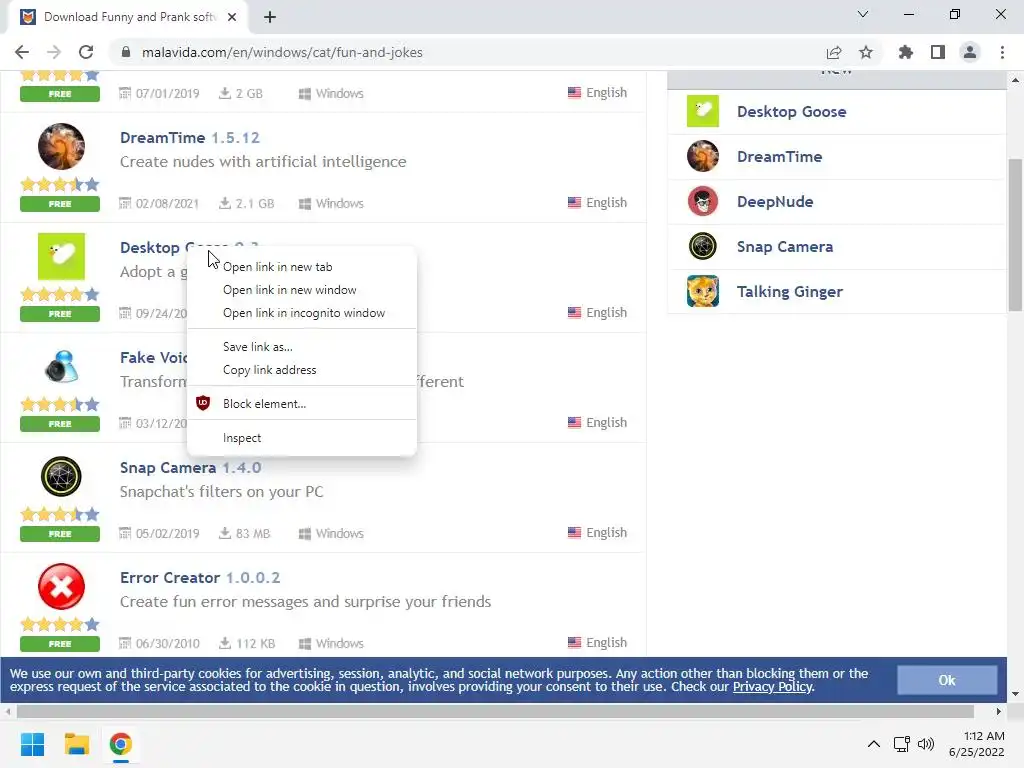Screen dimensions: 1024x768
Task: Click the Snap Camera icon in list
Action: click(x=61, y=476)
